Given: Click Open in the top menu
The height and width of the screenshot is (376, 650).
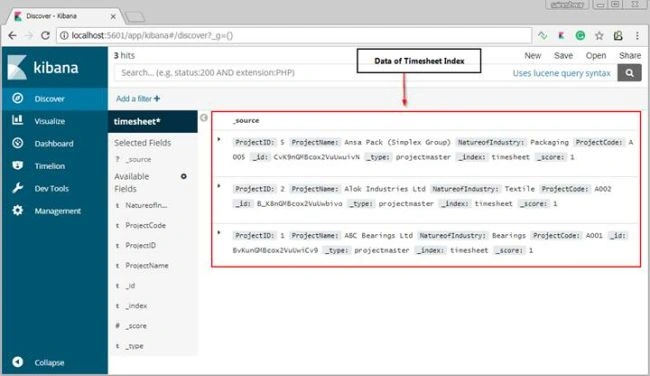Looking at the screenshot, I should pyautogui.click(x=596, y=56).
